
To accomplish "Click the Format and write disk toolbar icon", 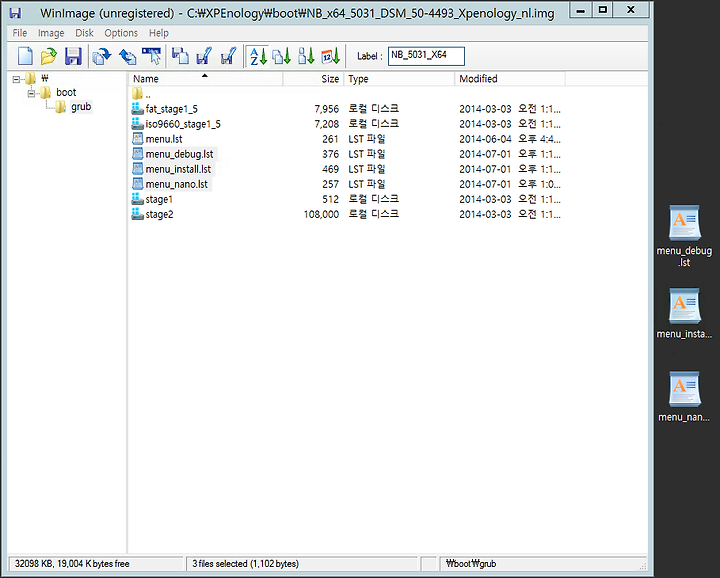I will click(x=228, y=56).
